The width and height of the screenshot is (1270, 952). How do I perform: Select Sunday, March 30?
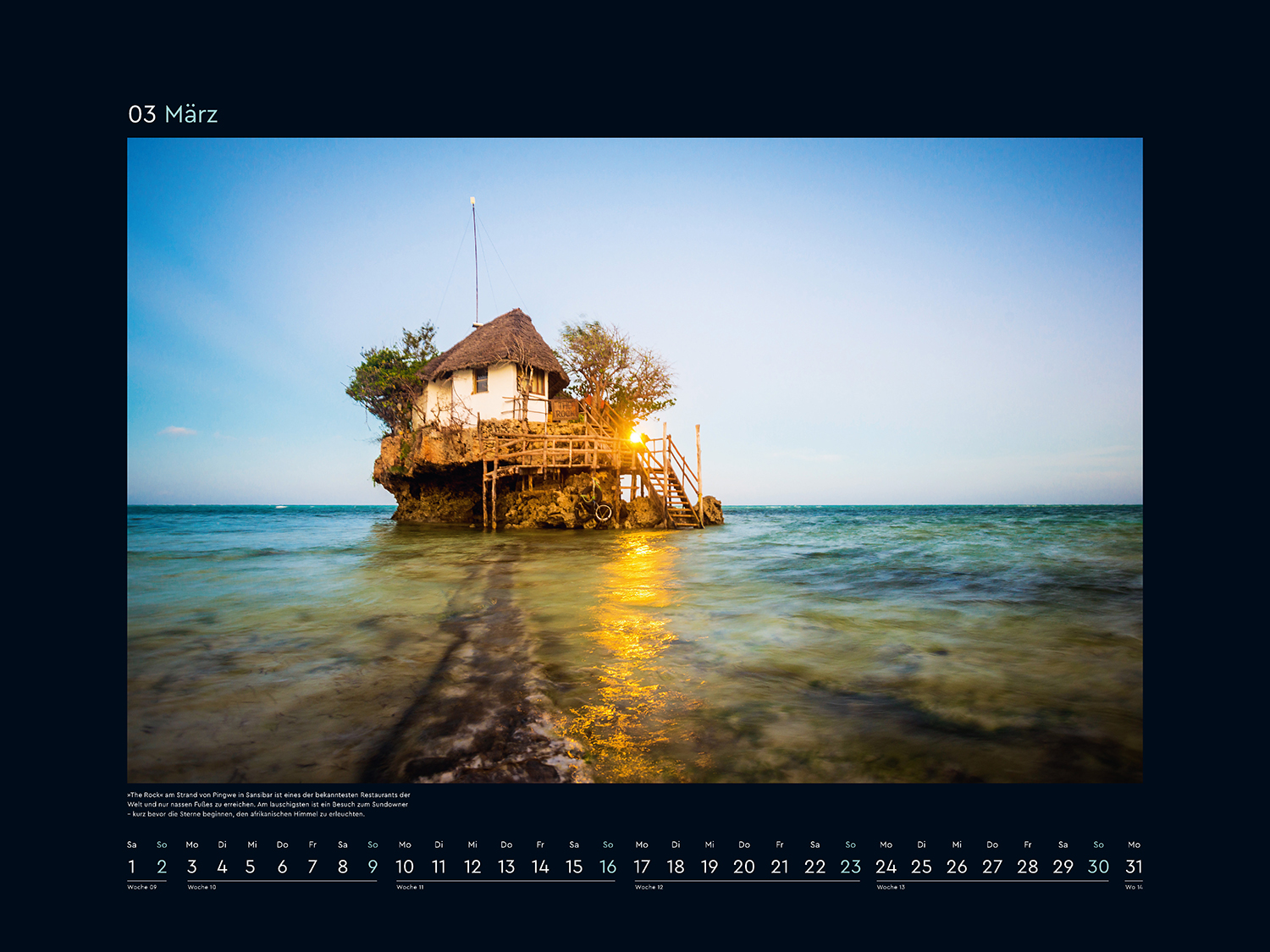click(1098, 867)
